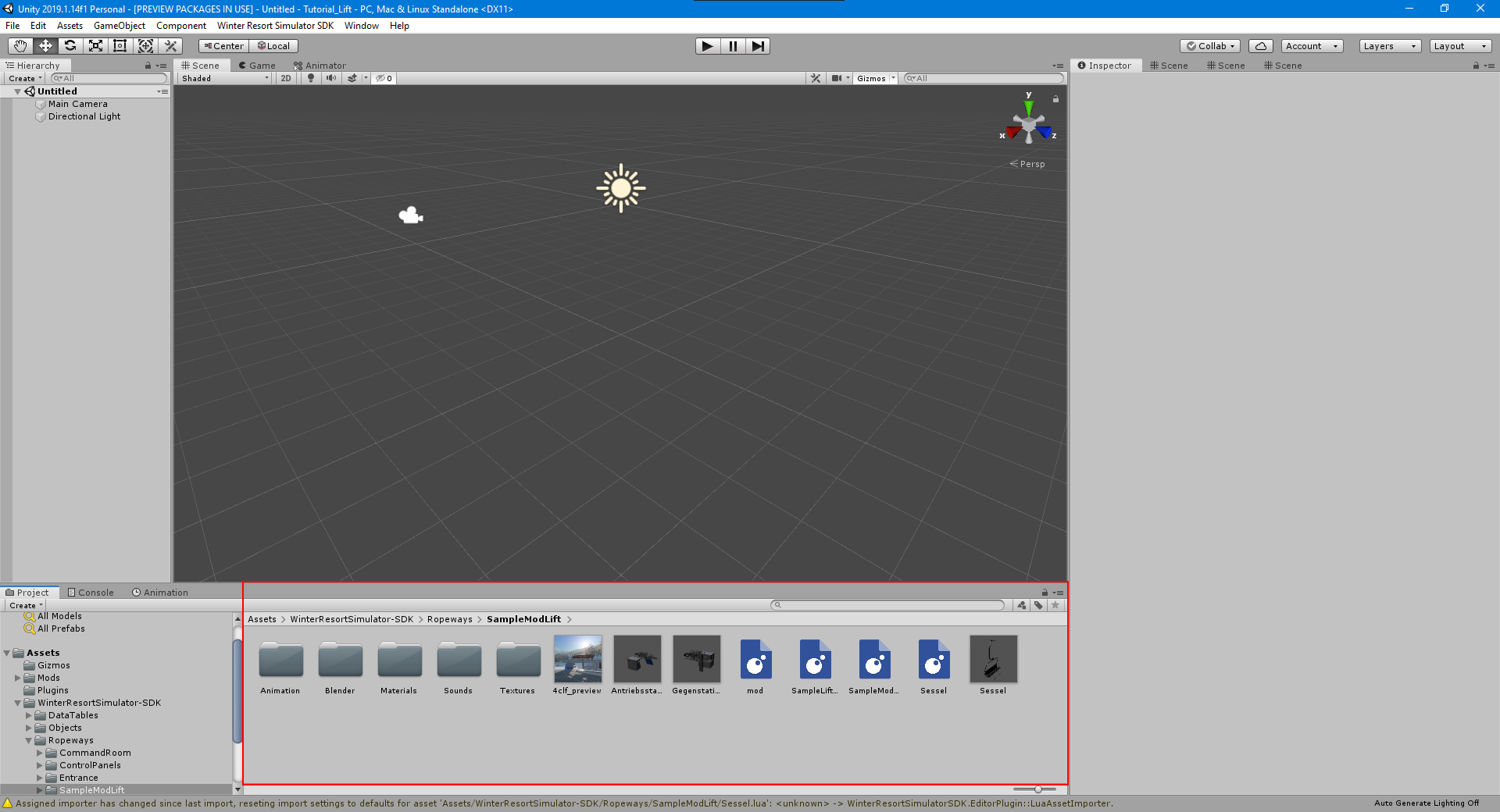This screenshot has width=1500, height=812.
Task: Select the Rect transform tool
Action: (x=120, y=46)
